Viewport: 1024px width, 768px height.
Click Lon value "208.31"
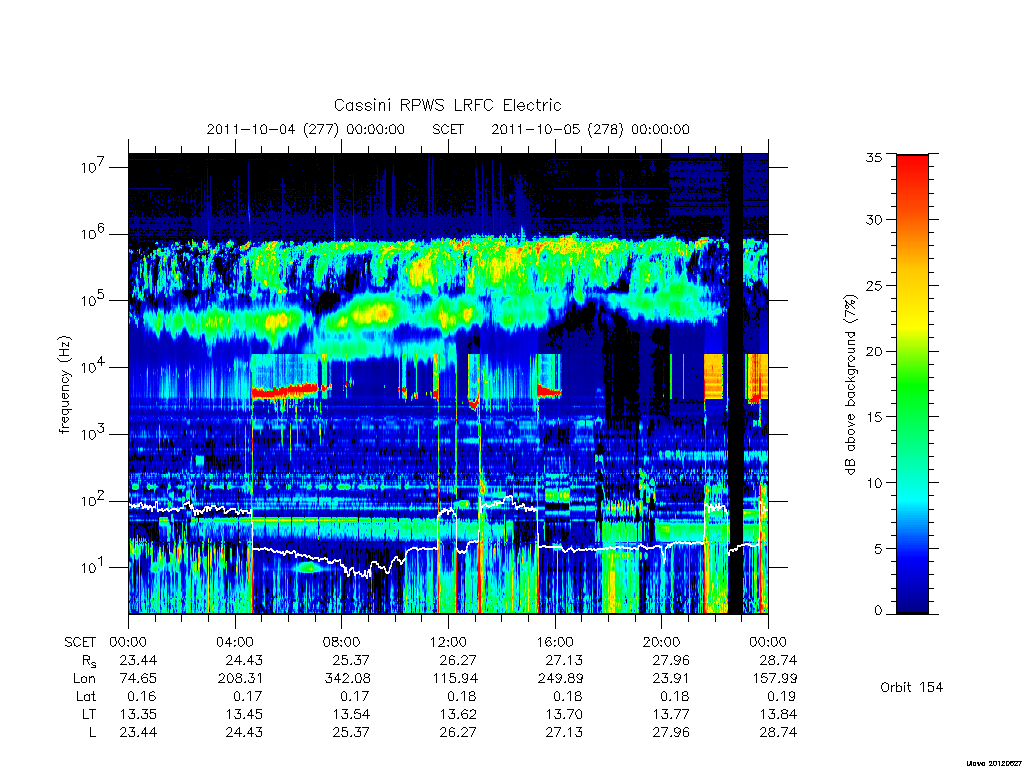click(240, 679)
